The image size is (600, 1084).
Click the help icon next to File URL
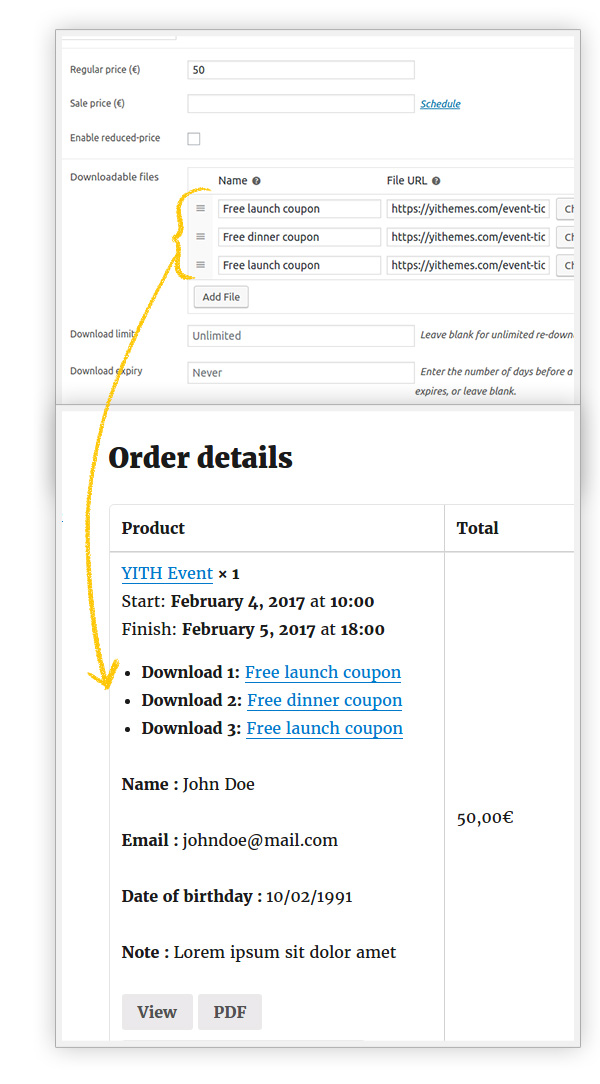tap(436, 181)
